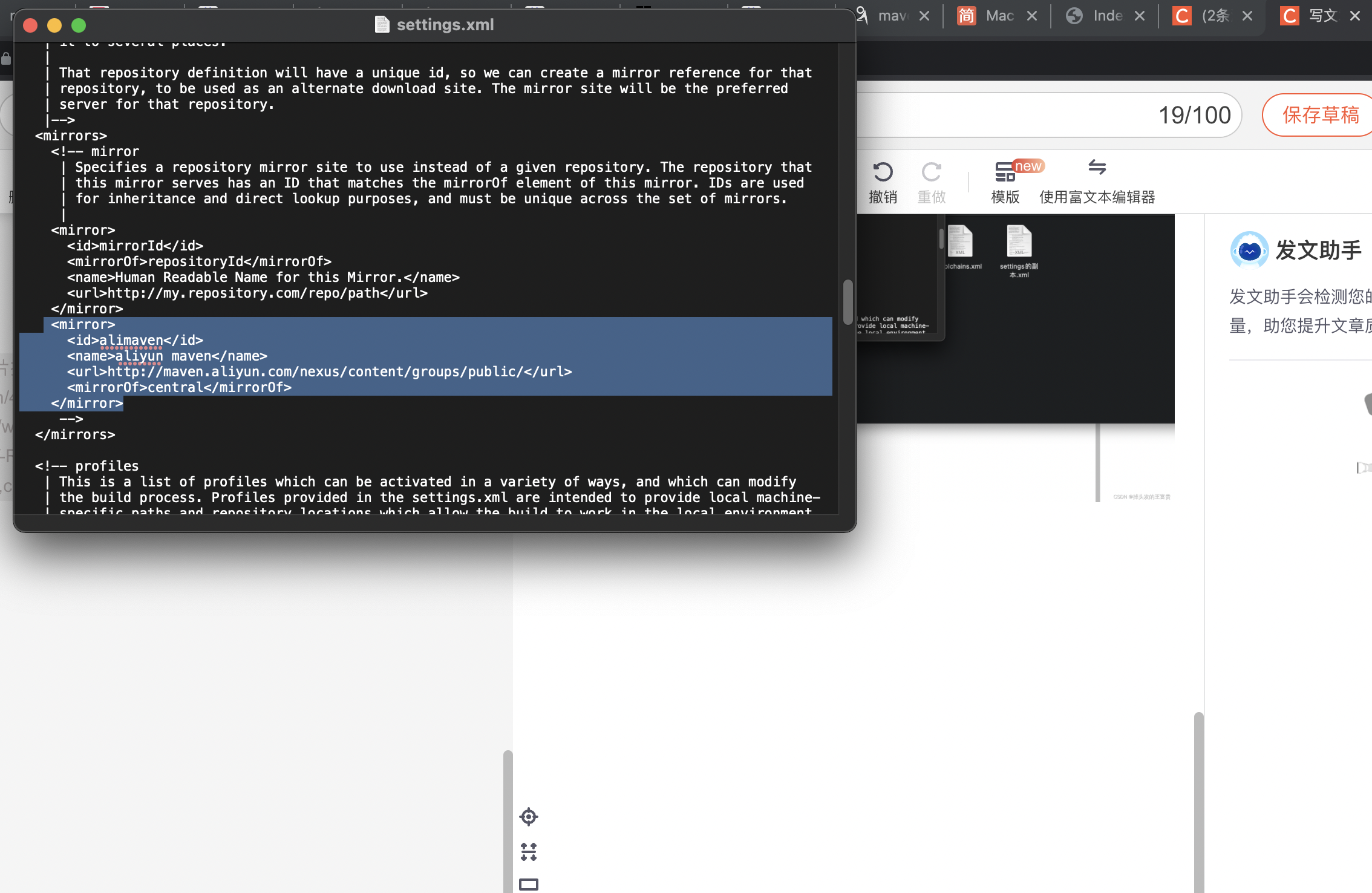Viewport: 1372px width, 893px height.
Task: Click the text '<id>alimaven</id>'
Action: tap(136, 341)
